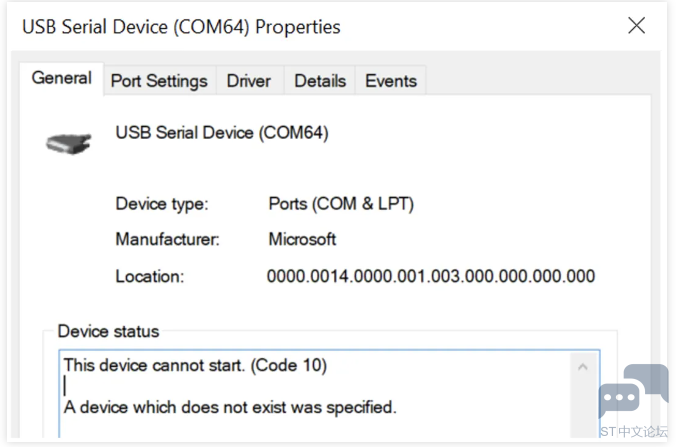Open the Port Settings tab
Screen dimensions: 677x447
159,81
